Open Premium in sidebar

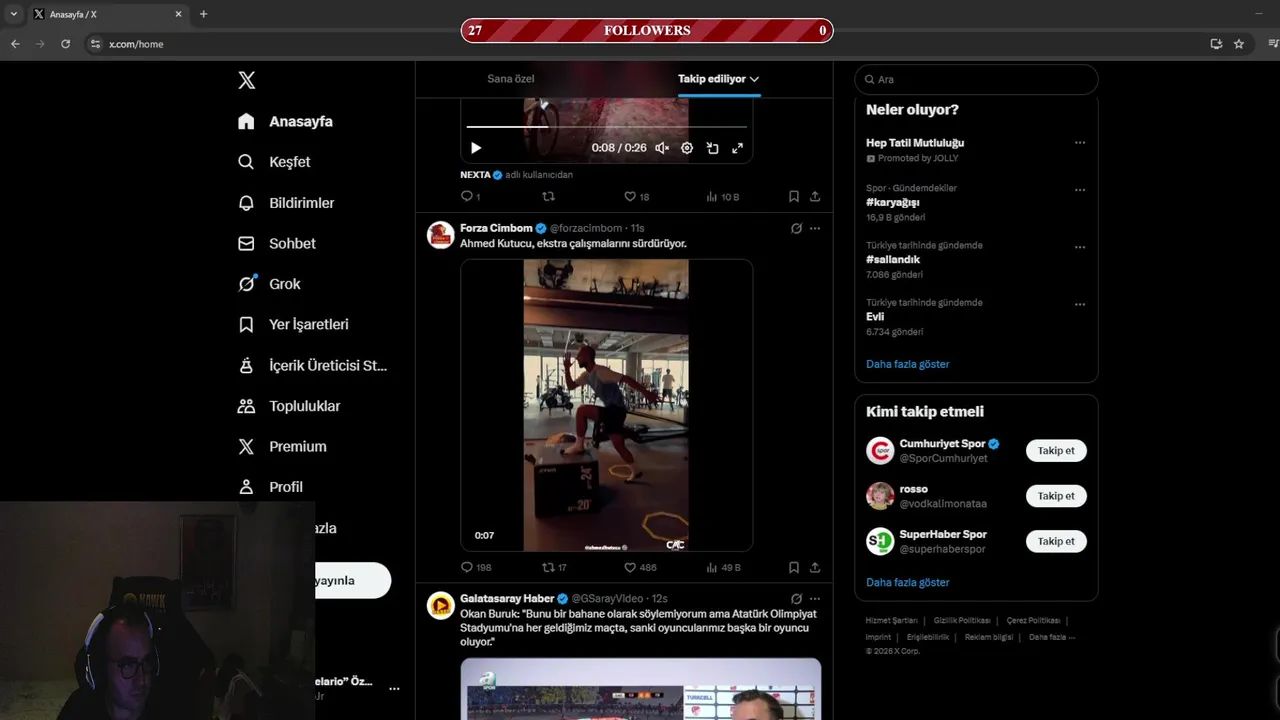(282, 446)
